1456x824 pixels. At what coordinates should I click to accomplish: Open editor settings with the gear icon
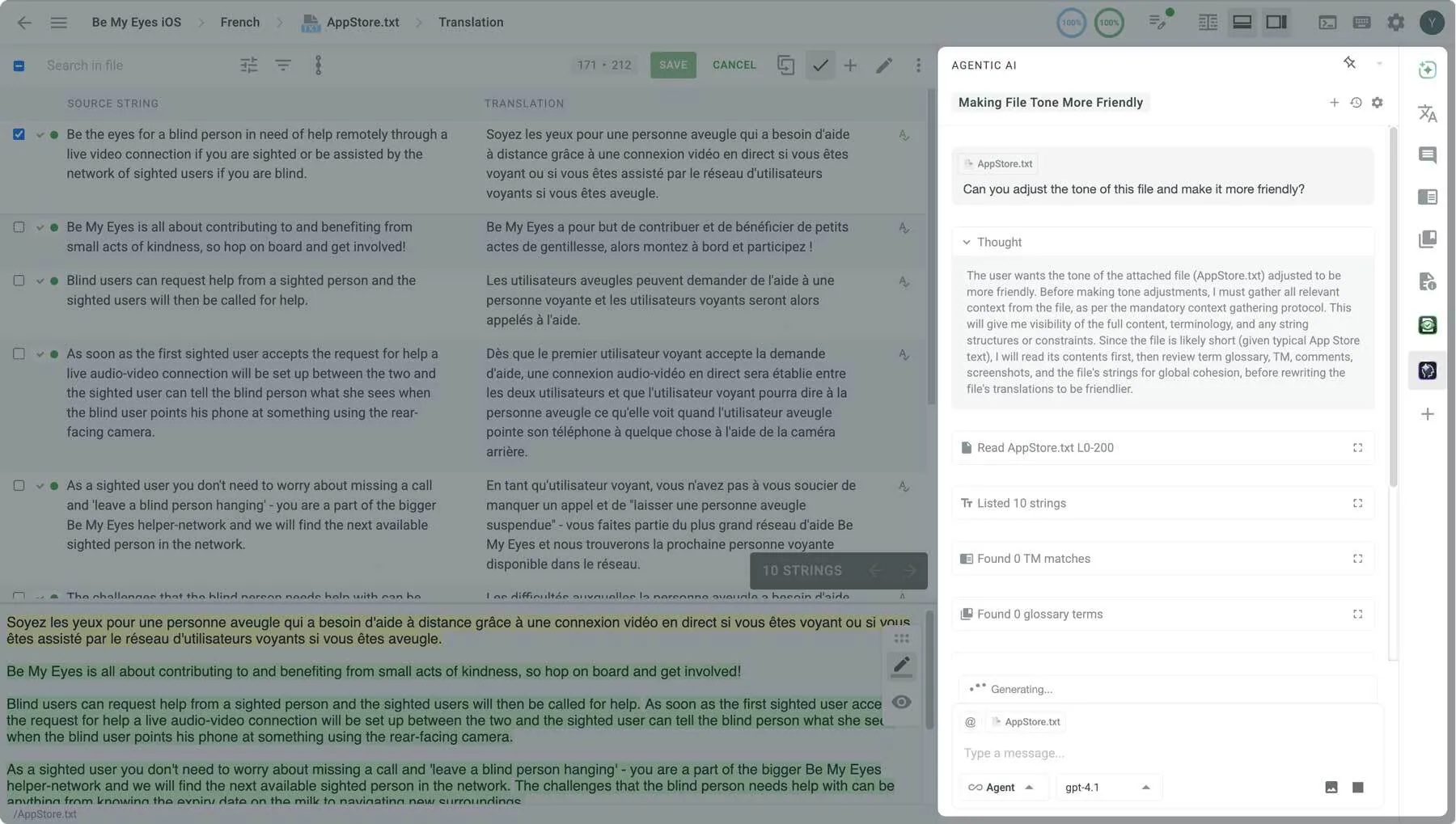pos(1396,22)
